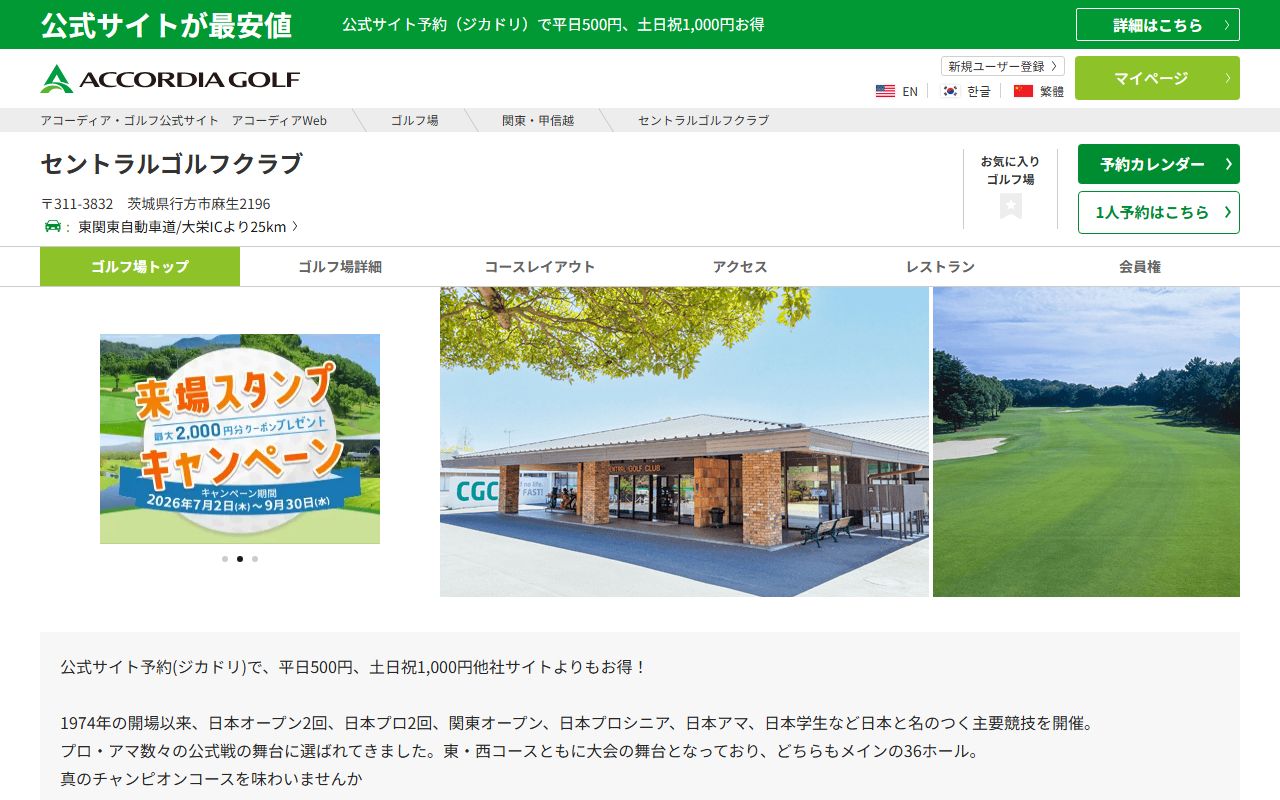Click the お気に入りゴルフ場 label
The image size is (1280, 800).
pos(1010,170)
